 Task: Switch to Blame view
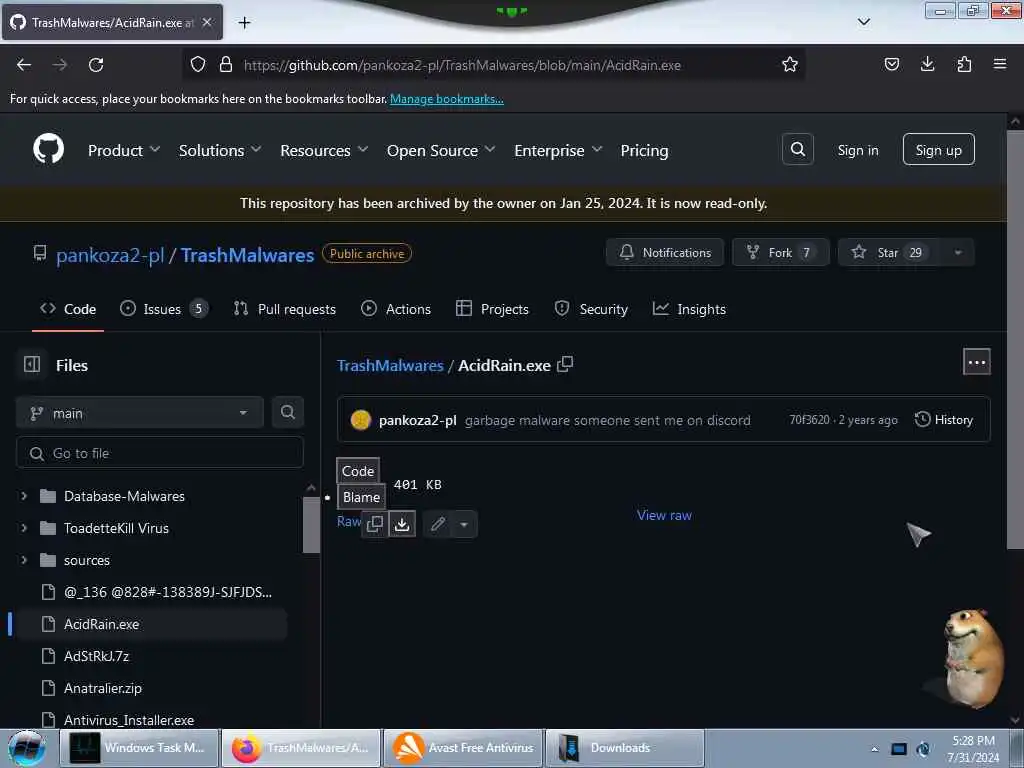[361, 497]
